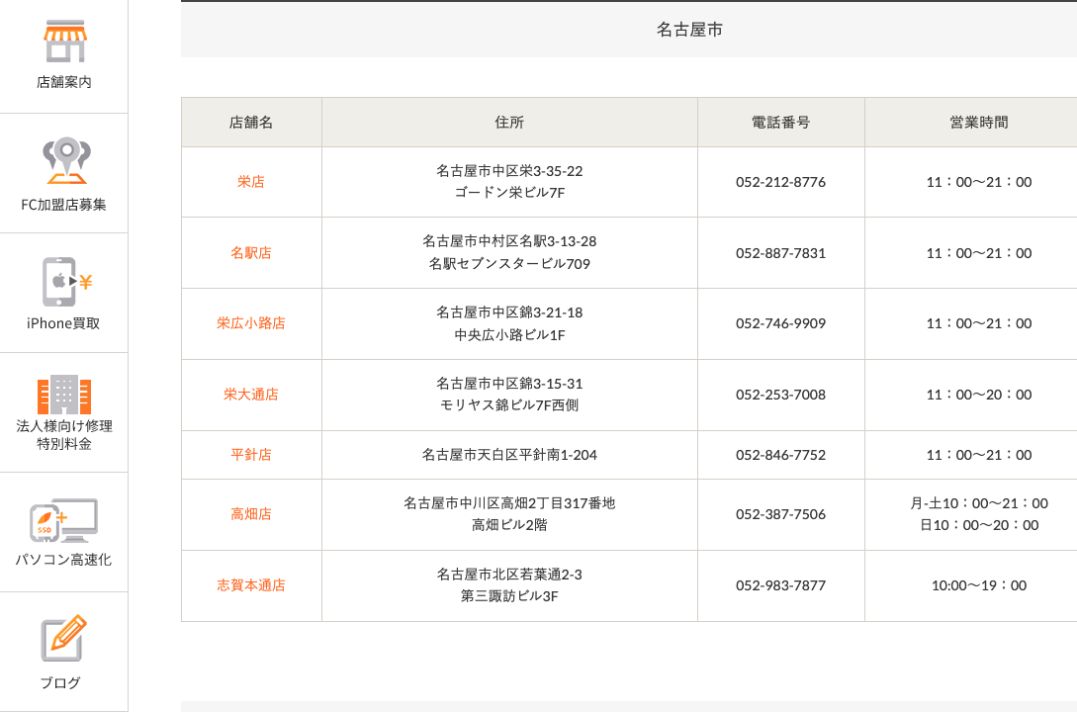Select 志賀本通店 hours 10:00〜19：00
Image resolution: width=1077 pixels, height=712 pixels.
[979, 586]
